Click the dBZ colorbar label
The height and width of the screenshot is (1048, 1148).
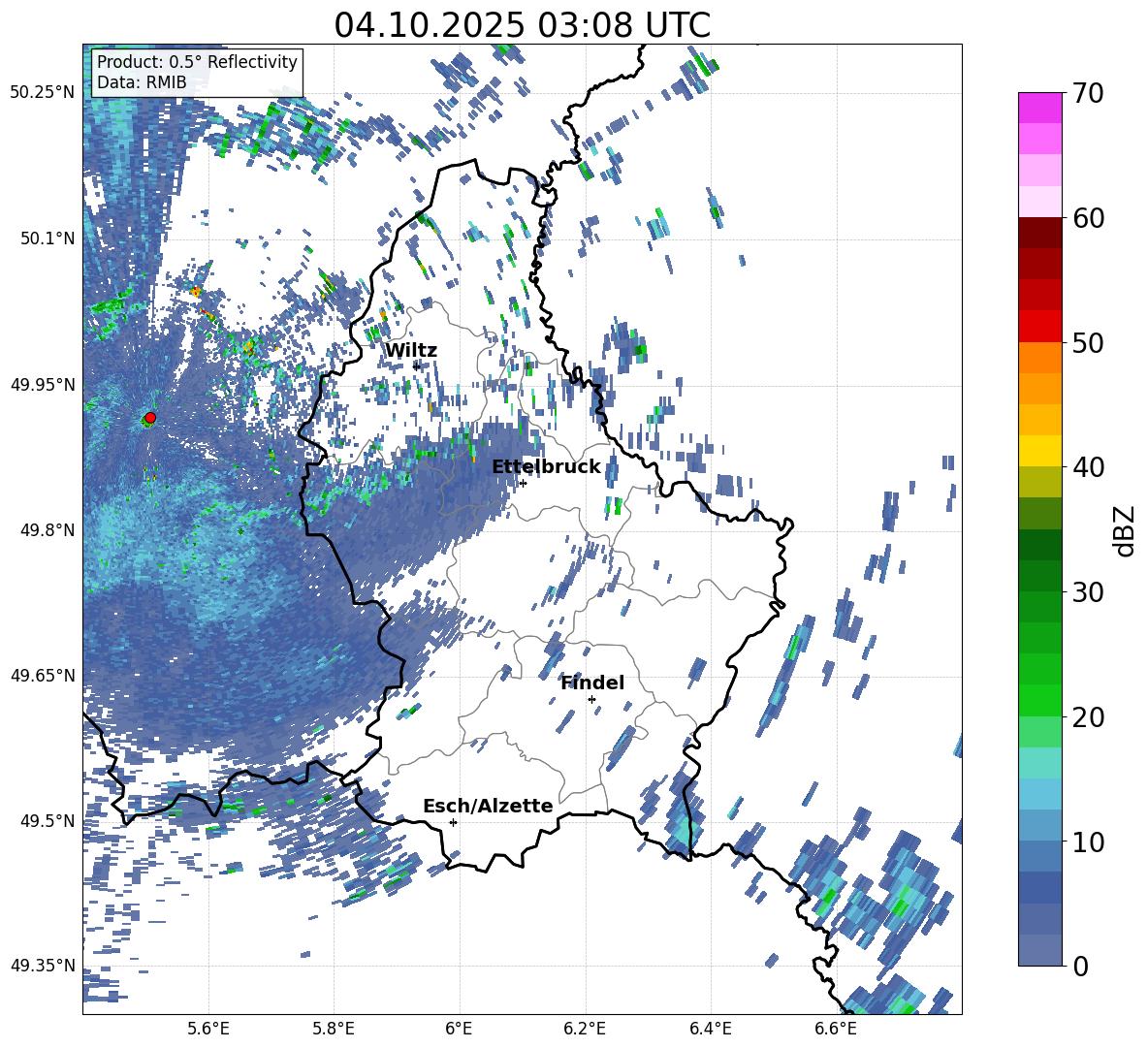1126,530
